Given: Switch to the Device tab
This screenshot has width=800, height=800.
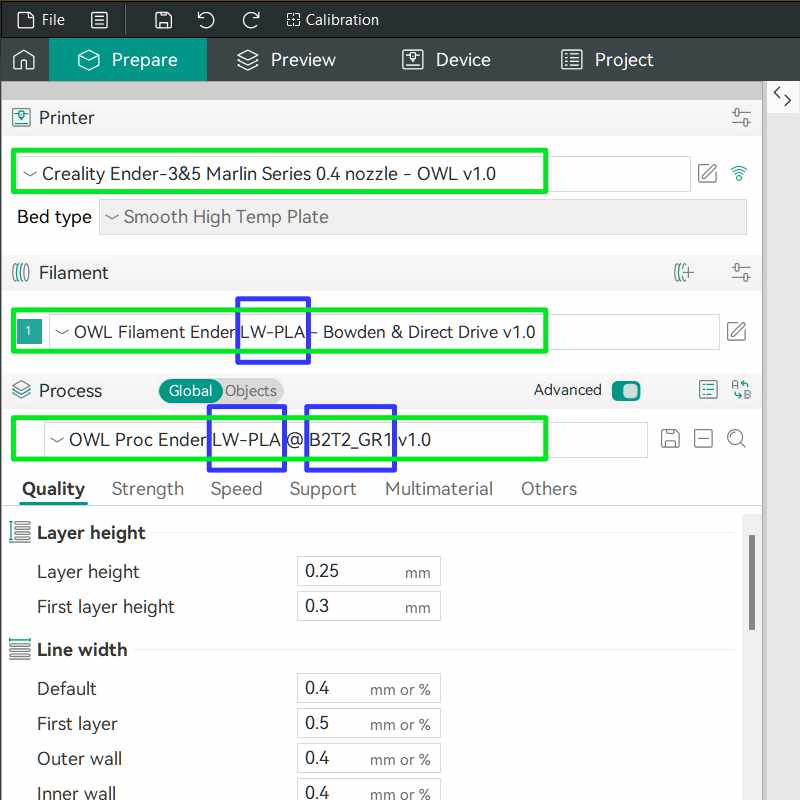Looking at the screenshot, I should point(446,60).
